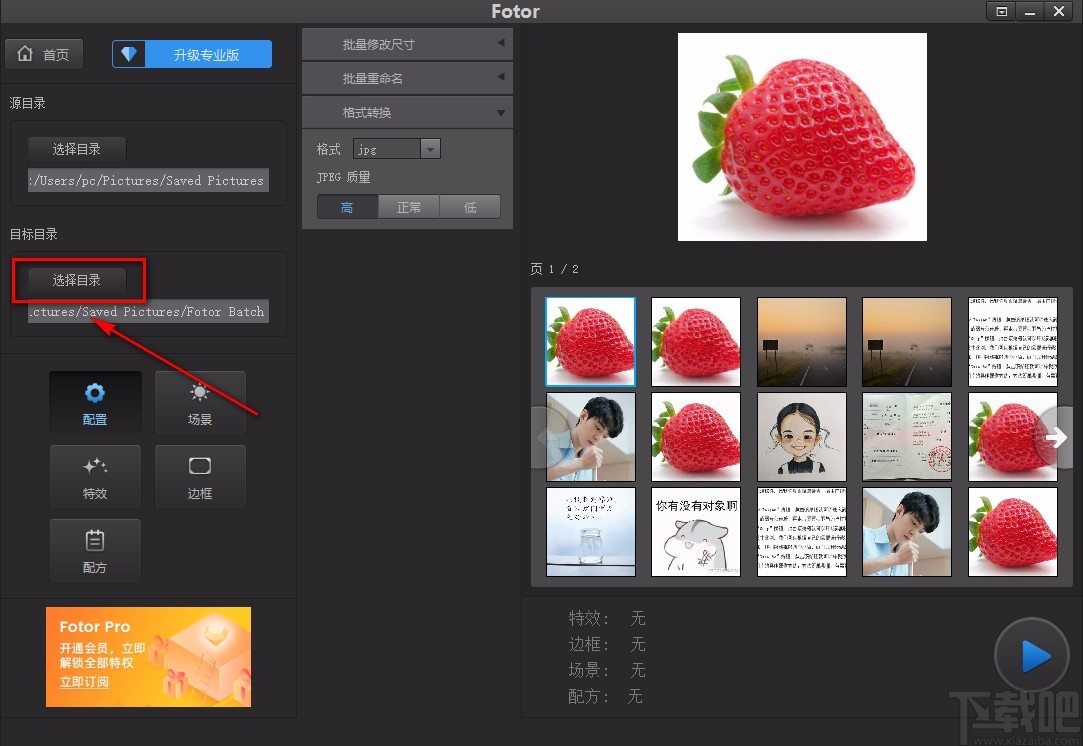Viewport: 1083px width, 746px height.
Task: Expand the 批量修改尺寸 section
Action: click(x=408, y=44)
